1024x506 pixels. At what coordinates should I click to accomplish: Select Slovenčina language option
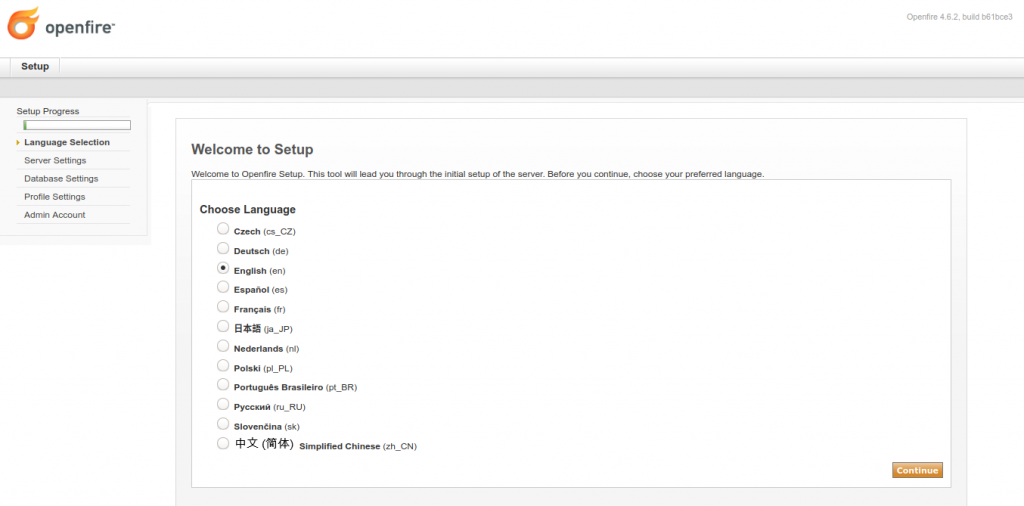pyautogui.click(x=223, y=424)
